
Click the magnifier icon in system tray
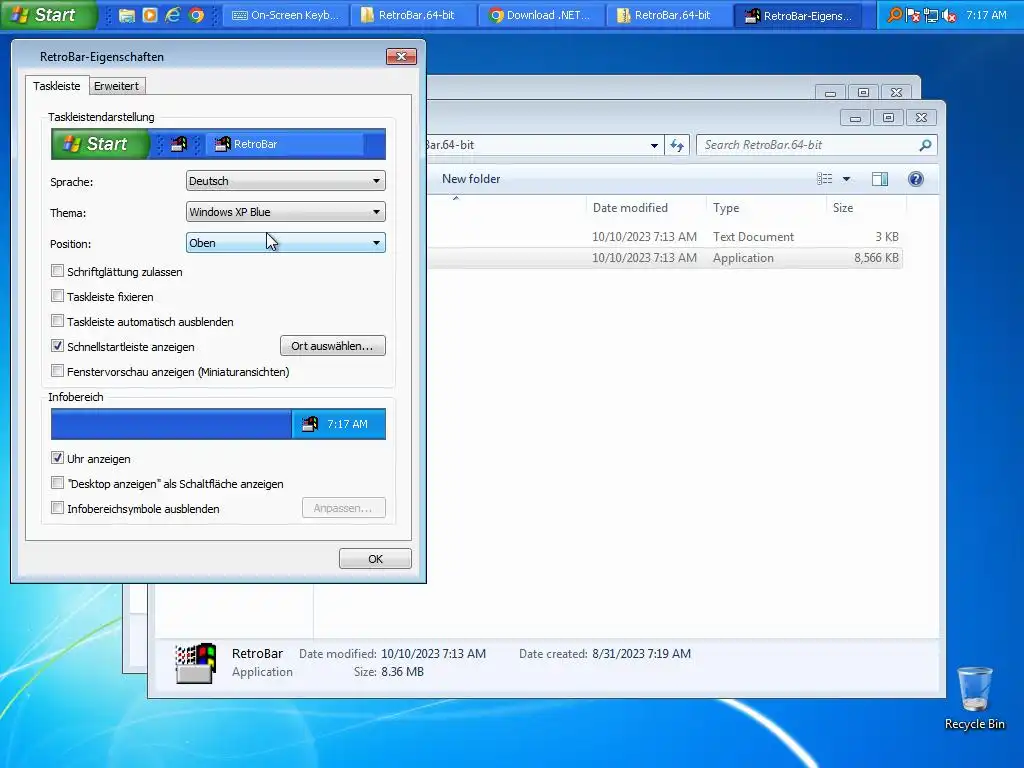[895, 15]
